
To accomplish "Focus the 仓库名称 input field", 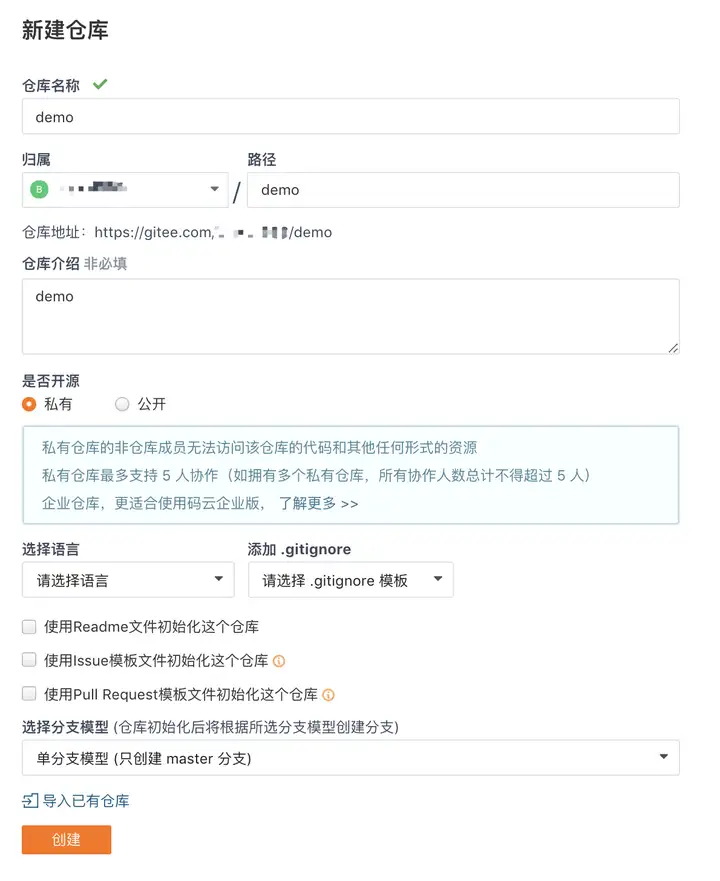I will click(351, 116).
